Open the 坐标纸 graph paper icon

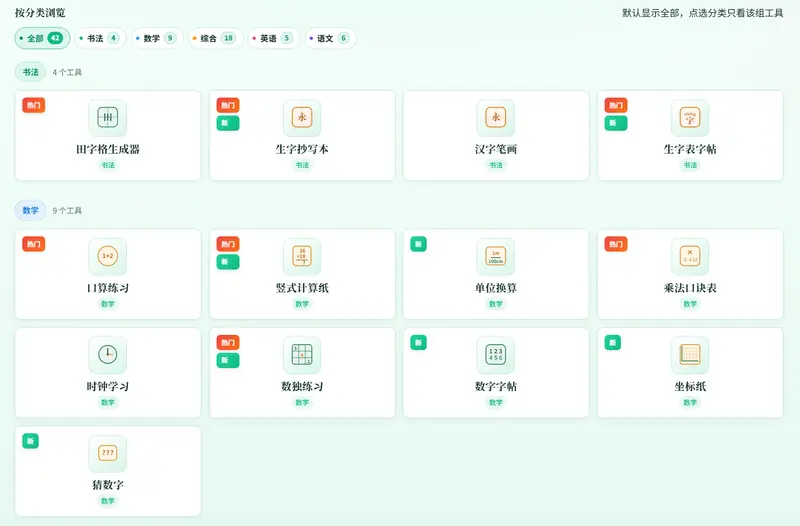[690, 355]
